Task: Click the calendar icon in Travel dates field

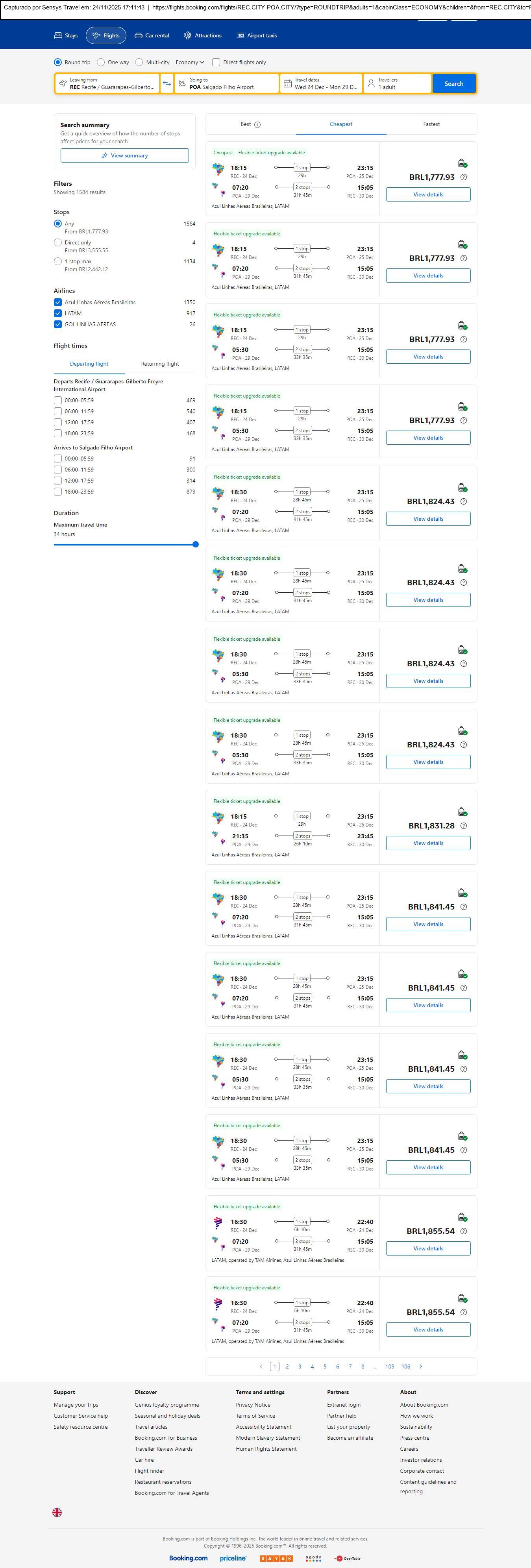Action: (x=287, y=83)
